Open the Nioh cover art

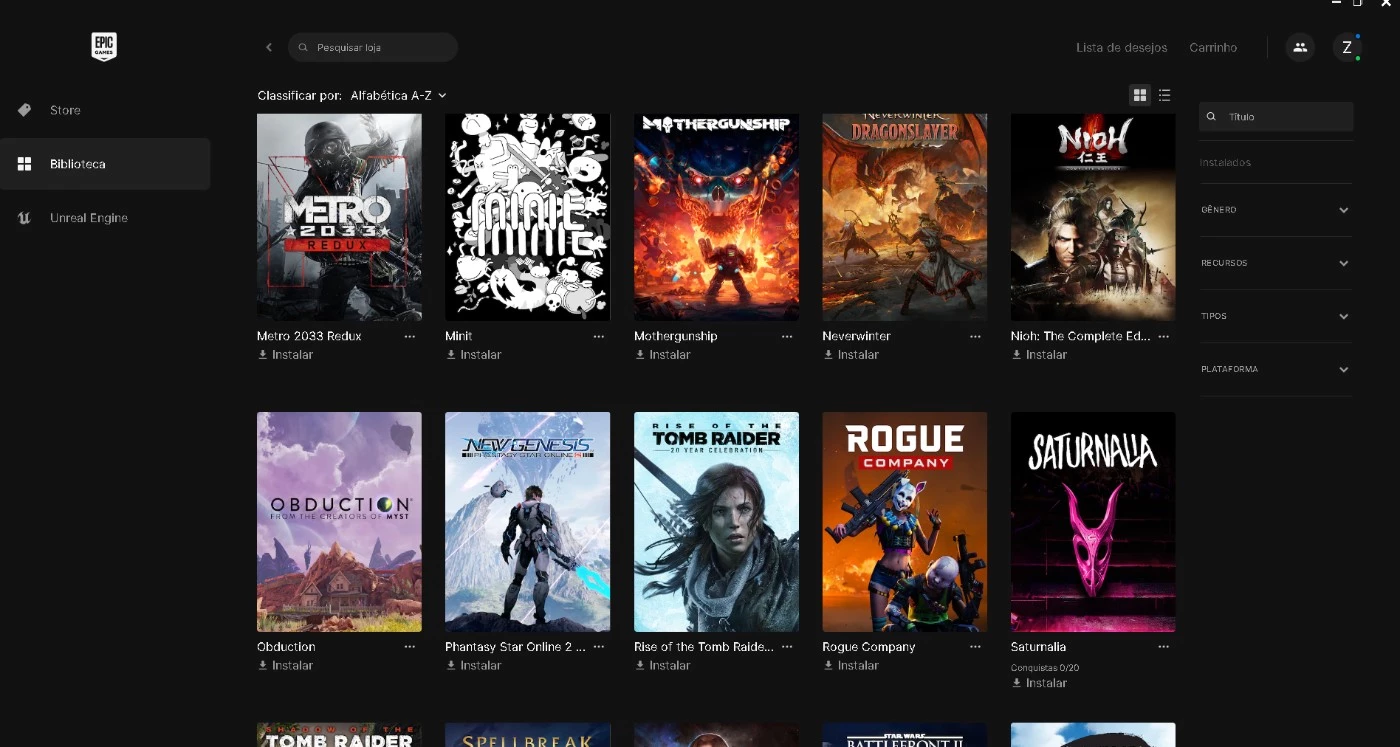point(1093,217)
